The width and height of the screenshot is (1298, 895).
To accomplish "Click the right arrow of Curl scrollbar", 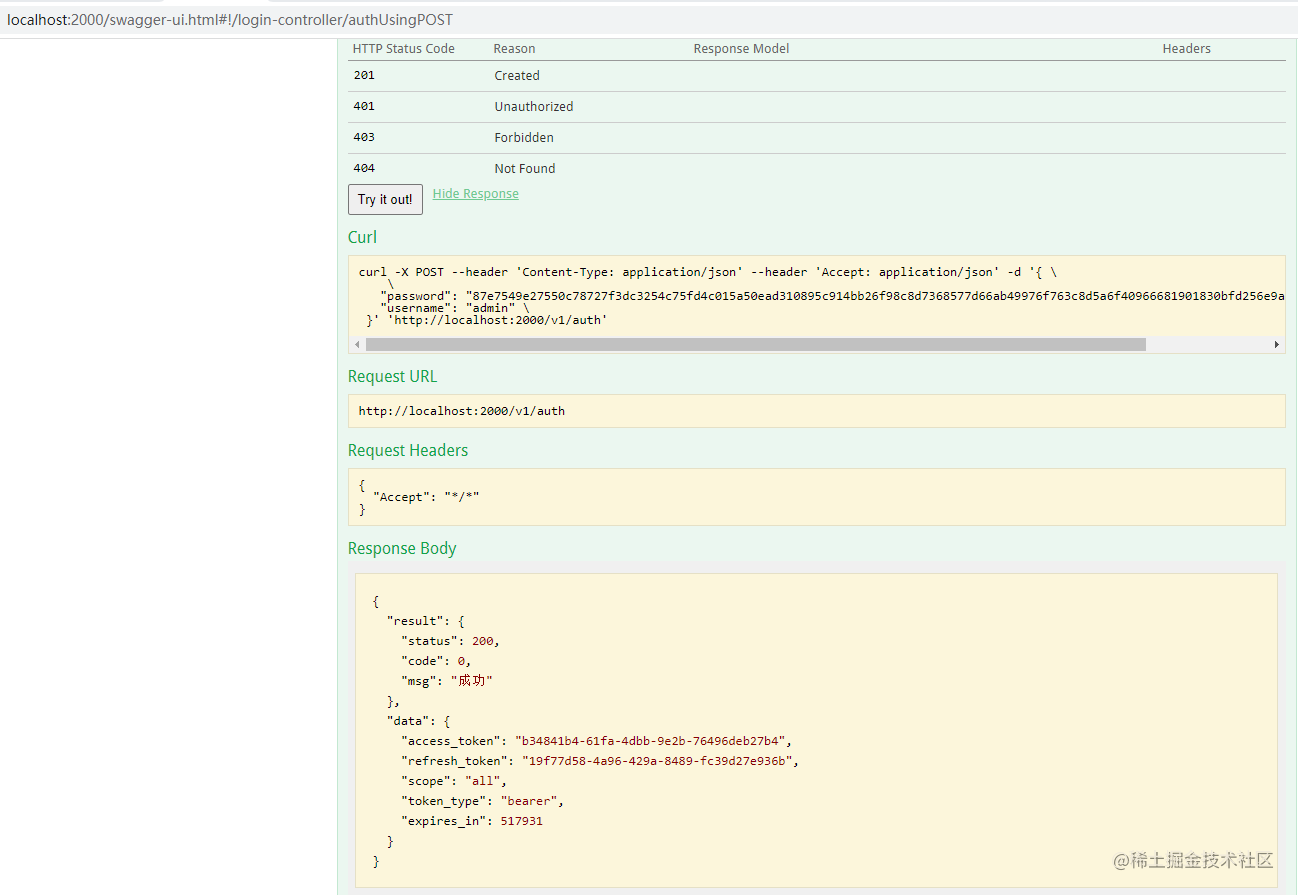I will coord(1276,344).
